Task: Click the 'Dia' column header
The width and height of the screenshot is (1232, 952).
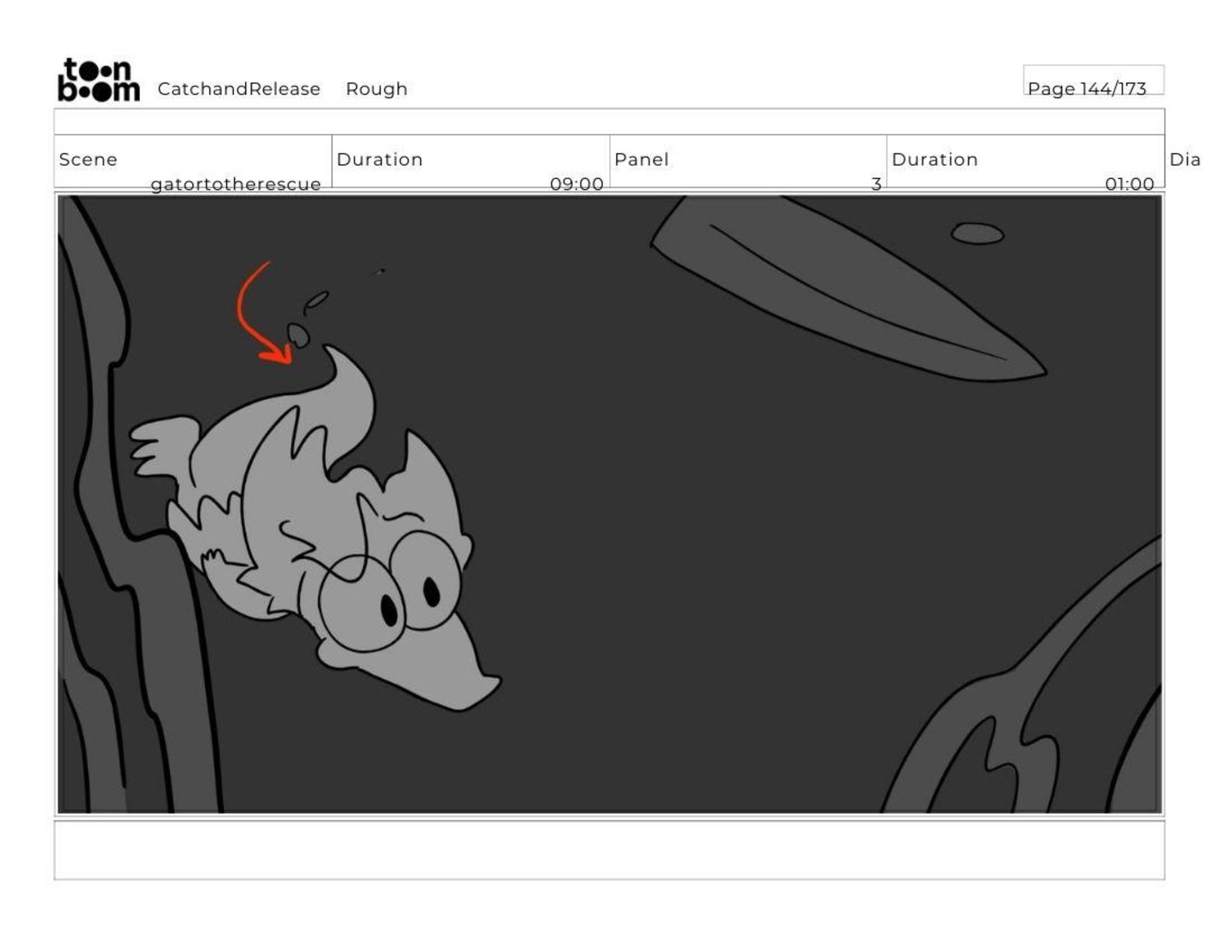Action: pos(1185,159)
